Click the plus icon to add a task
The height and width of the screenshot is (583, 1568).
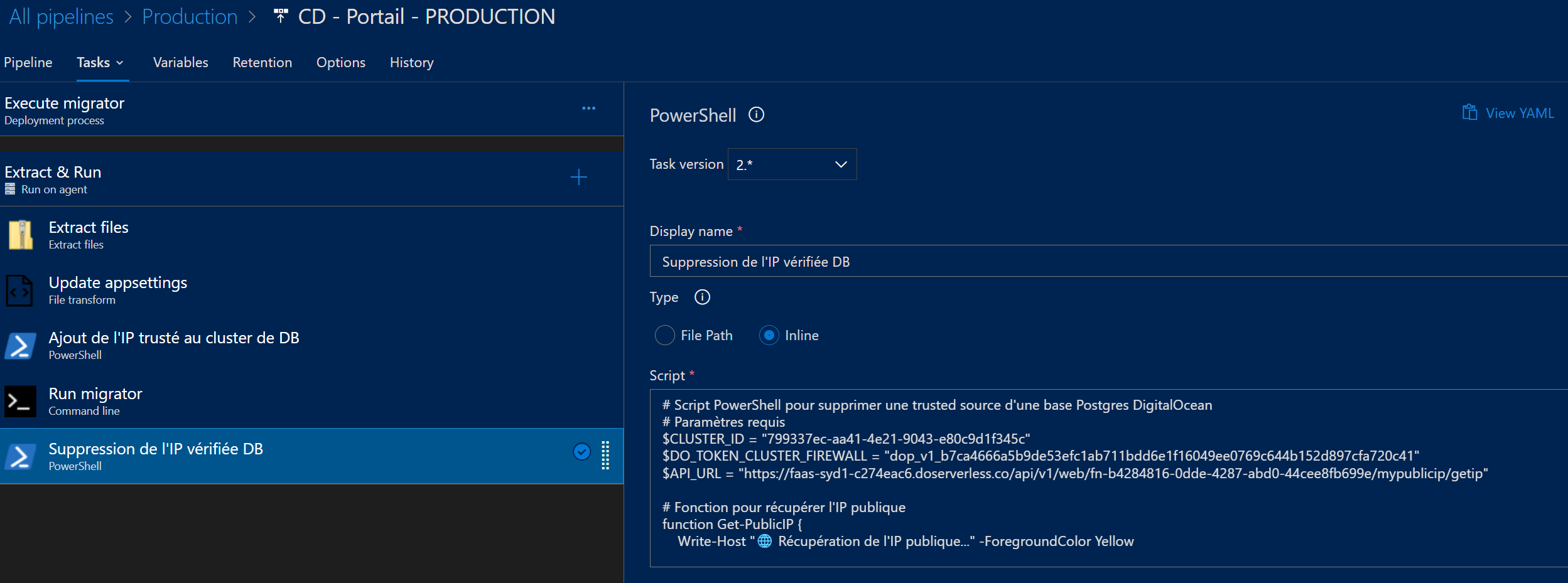[x=578, y=178]
